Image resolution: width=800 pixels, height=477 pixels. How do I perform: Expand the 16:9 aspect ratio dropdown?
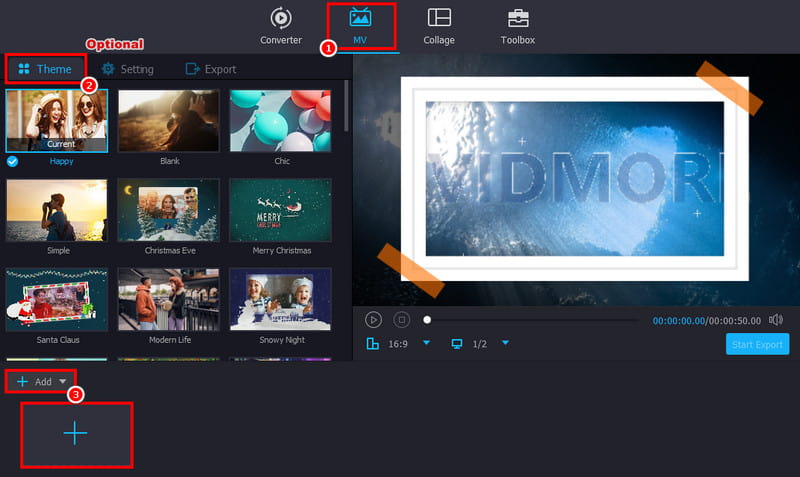point(427,343)
